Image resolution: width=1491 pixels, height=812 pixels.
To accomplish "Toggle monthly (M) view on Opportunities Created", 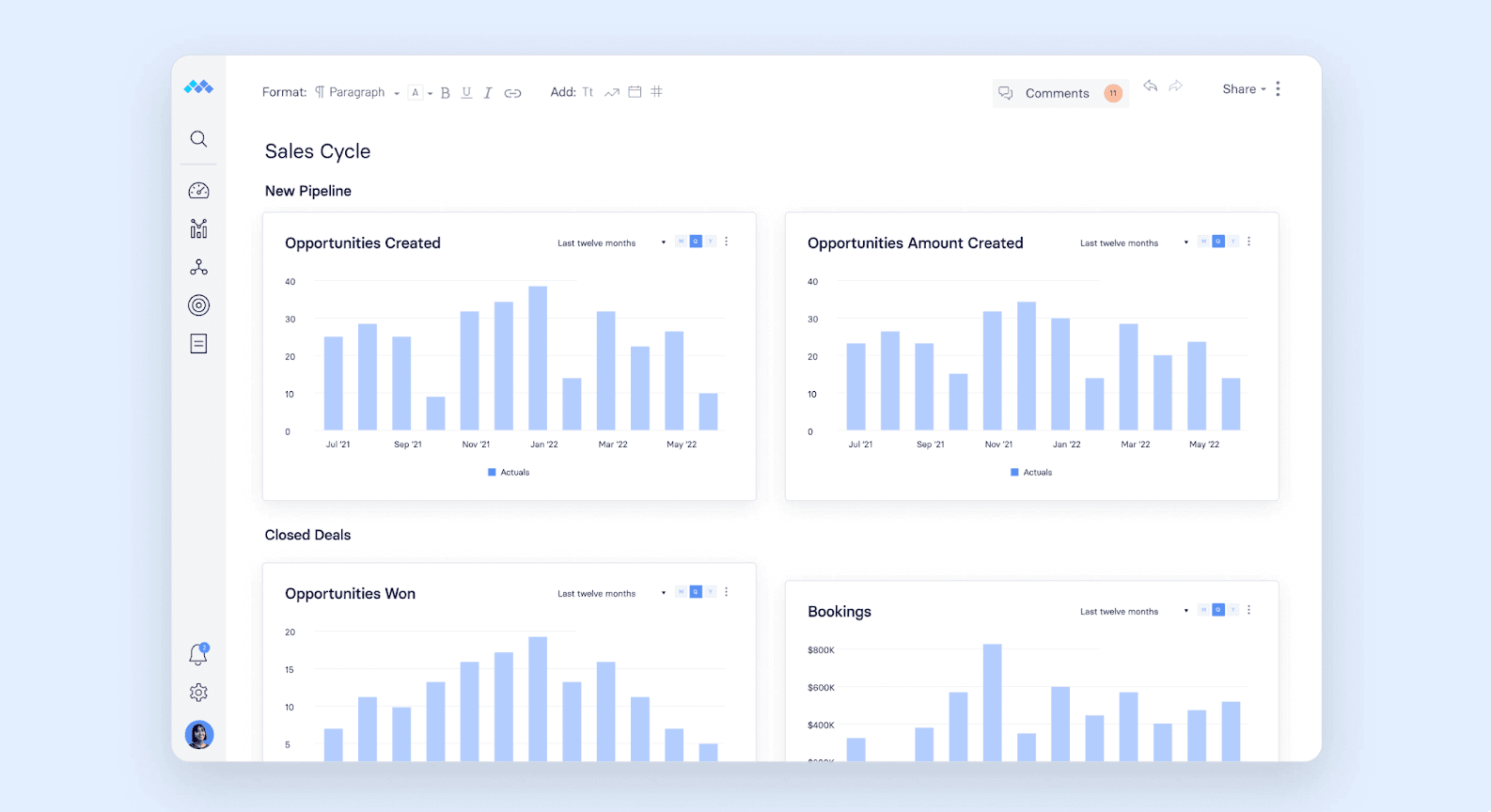I will (x=681, y=242).
